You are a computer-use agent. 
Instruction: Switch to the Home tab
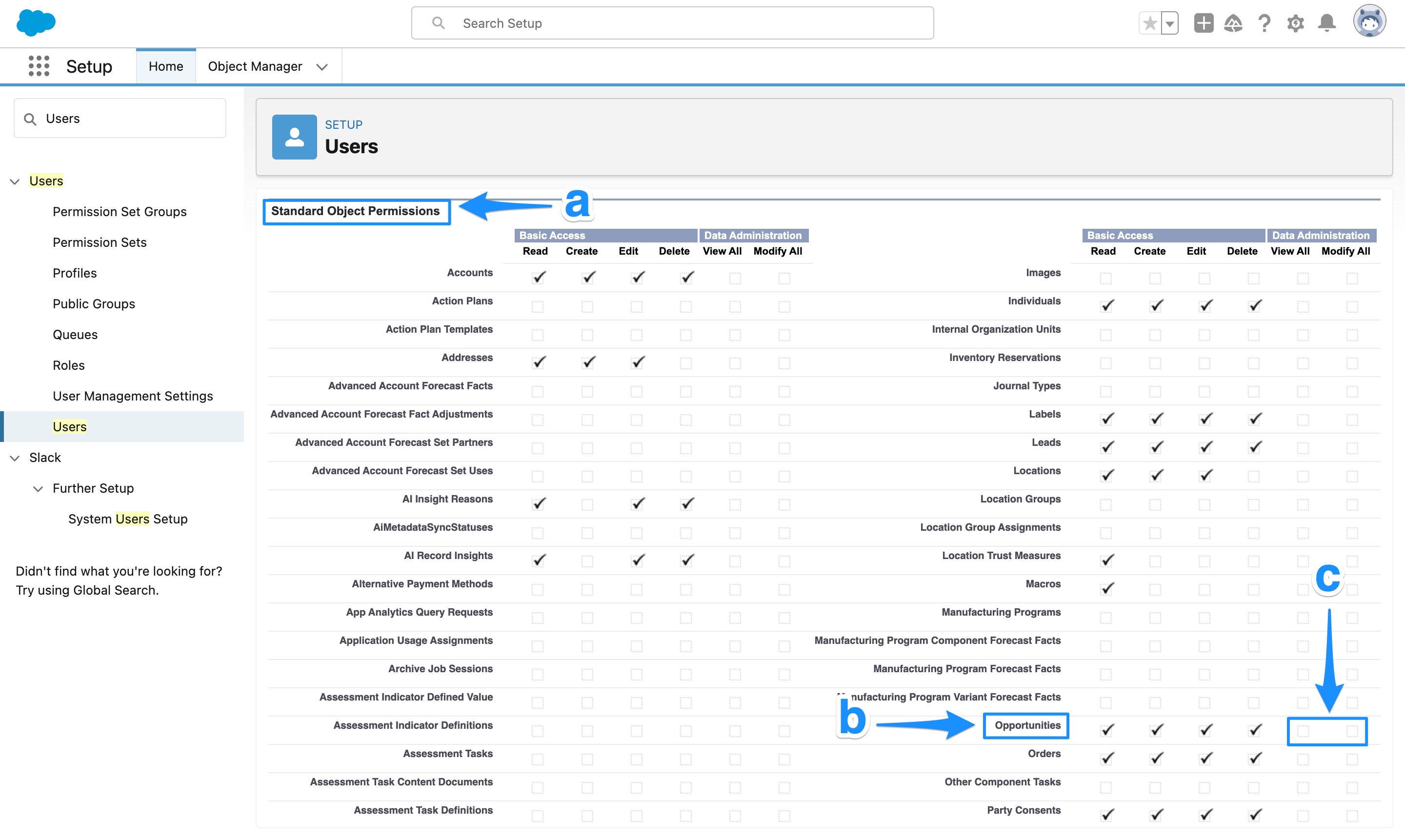click(165, 66)
